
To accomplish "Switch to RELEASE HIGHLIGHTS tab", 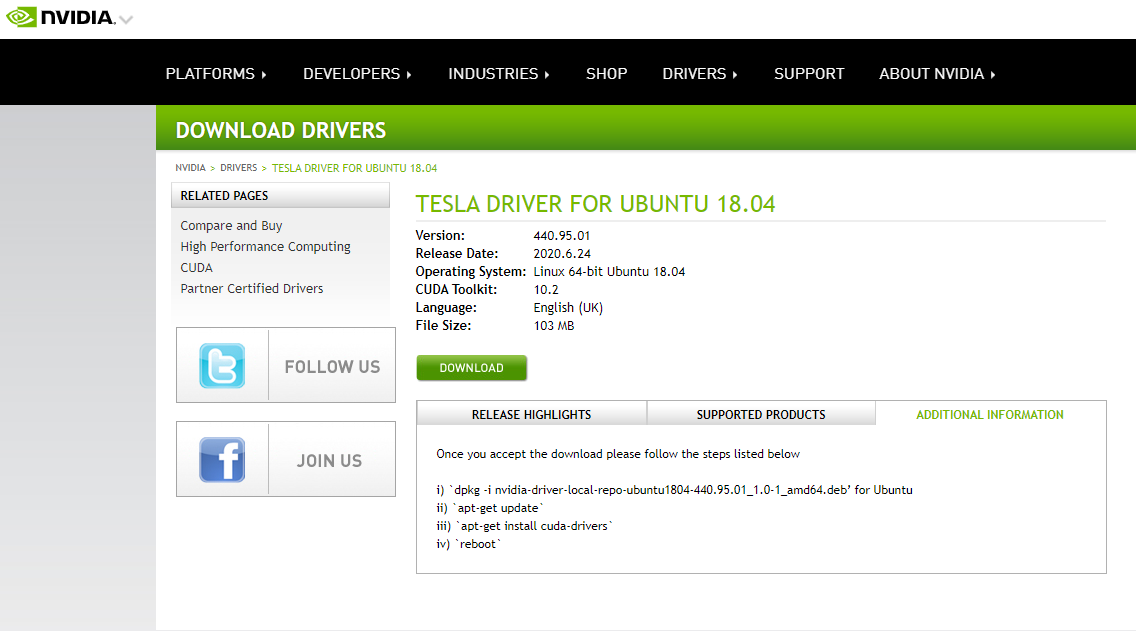I will pyautogui.click(x=531, y=414).
